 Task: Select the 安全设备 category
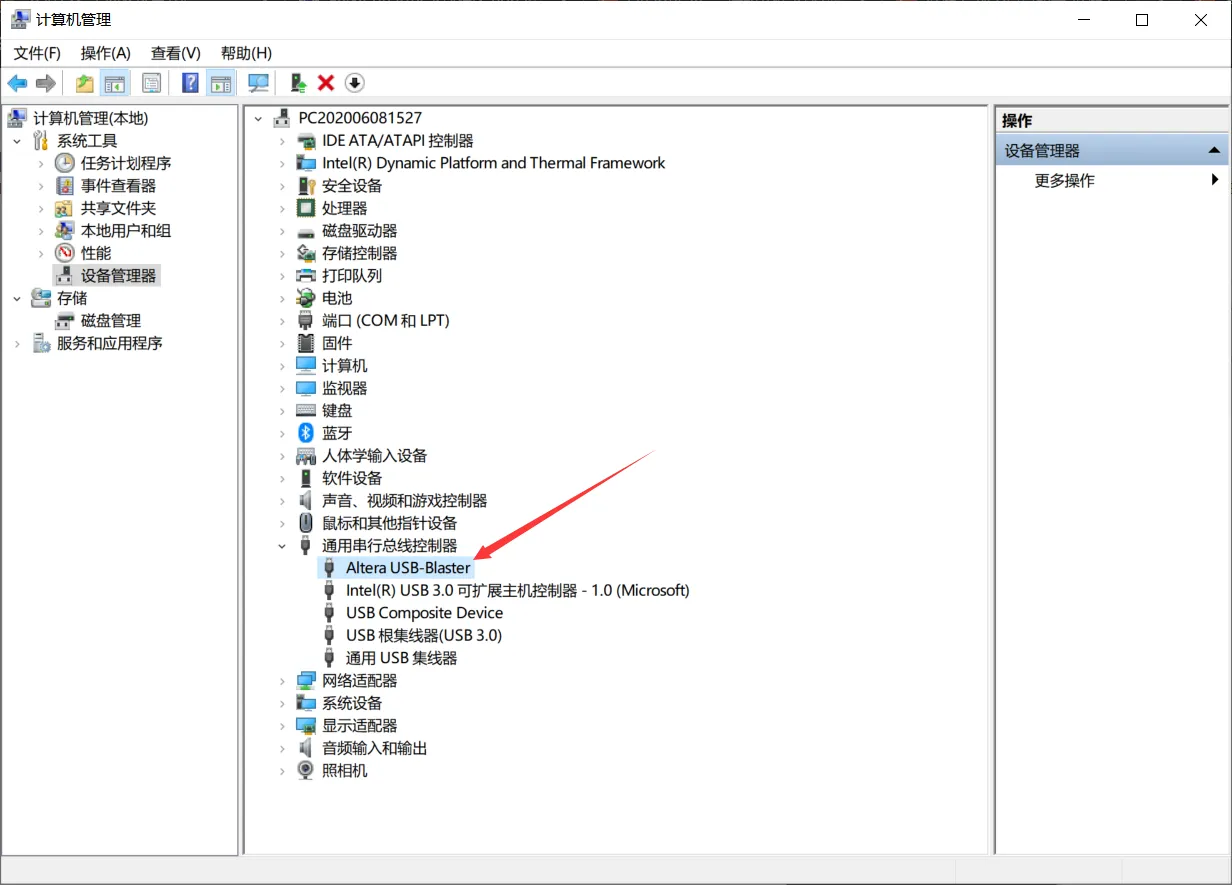tap(352, 186)
